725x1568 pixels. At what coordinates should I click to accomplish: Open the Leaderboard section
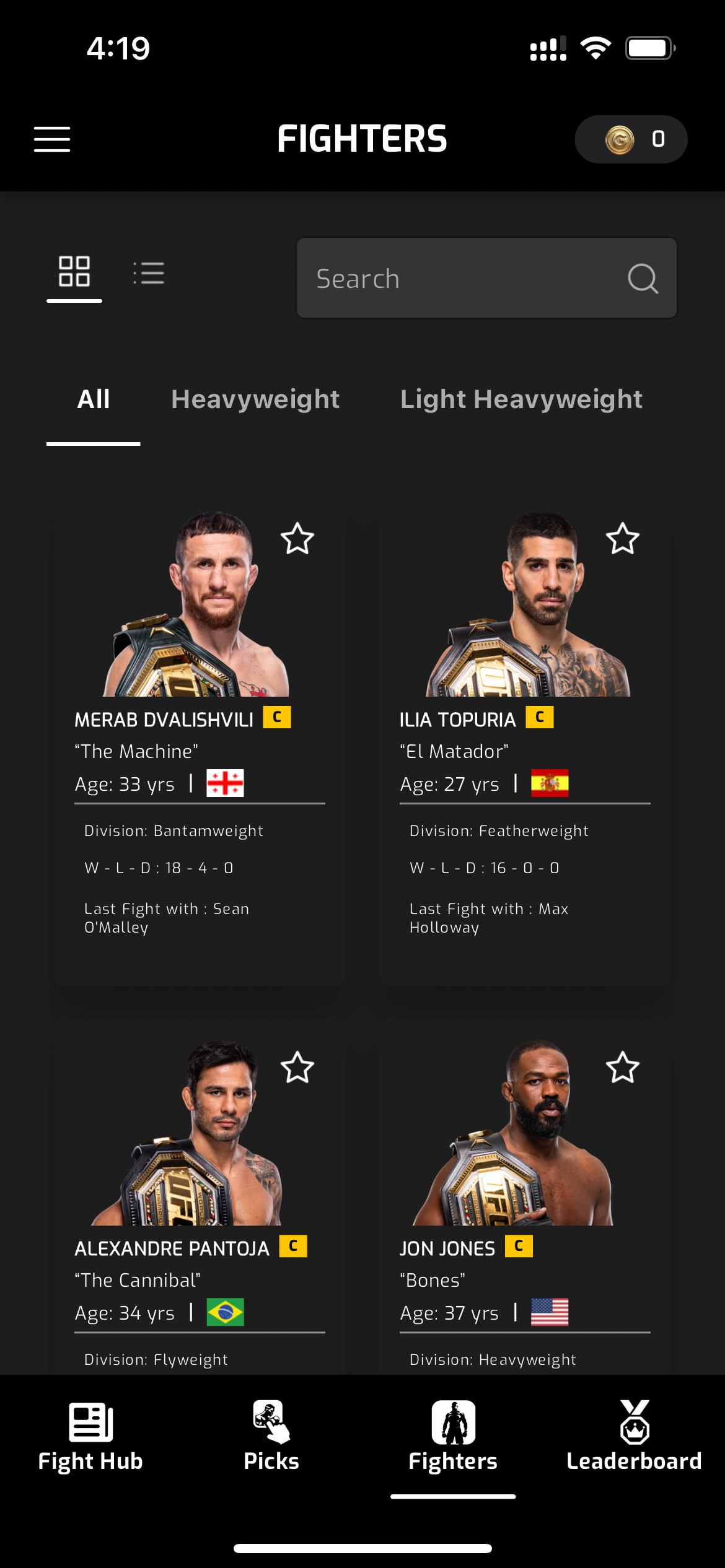pos(634,1437)
